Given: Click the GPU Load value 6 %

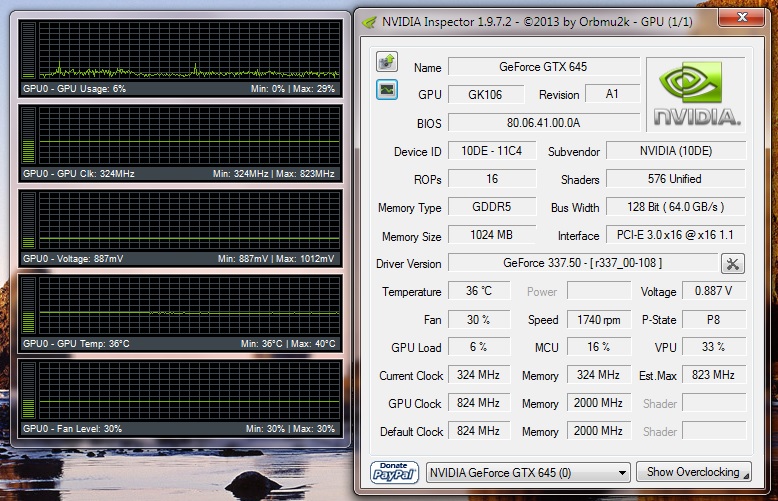Looking at the screenshot, I should [x=479, y=347].
